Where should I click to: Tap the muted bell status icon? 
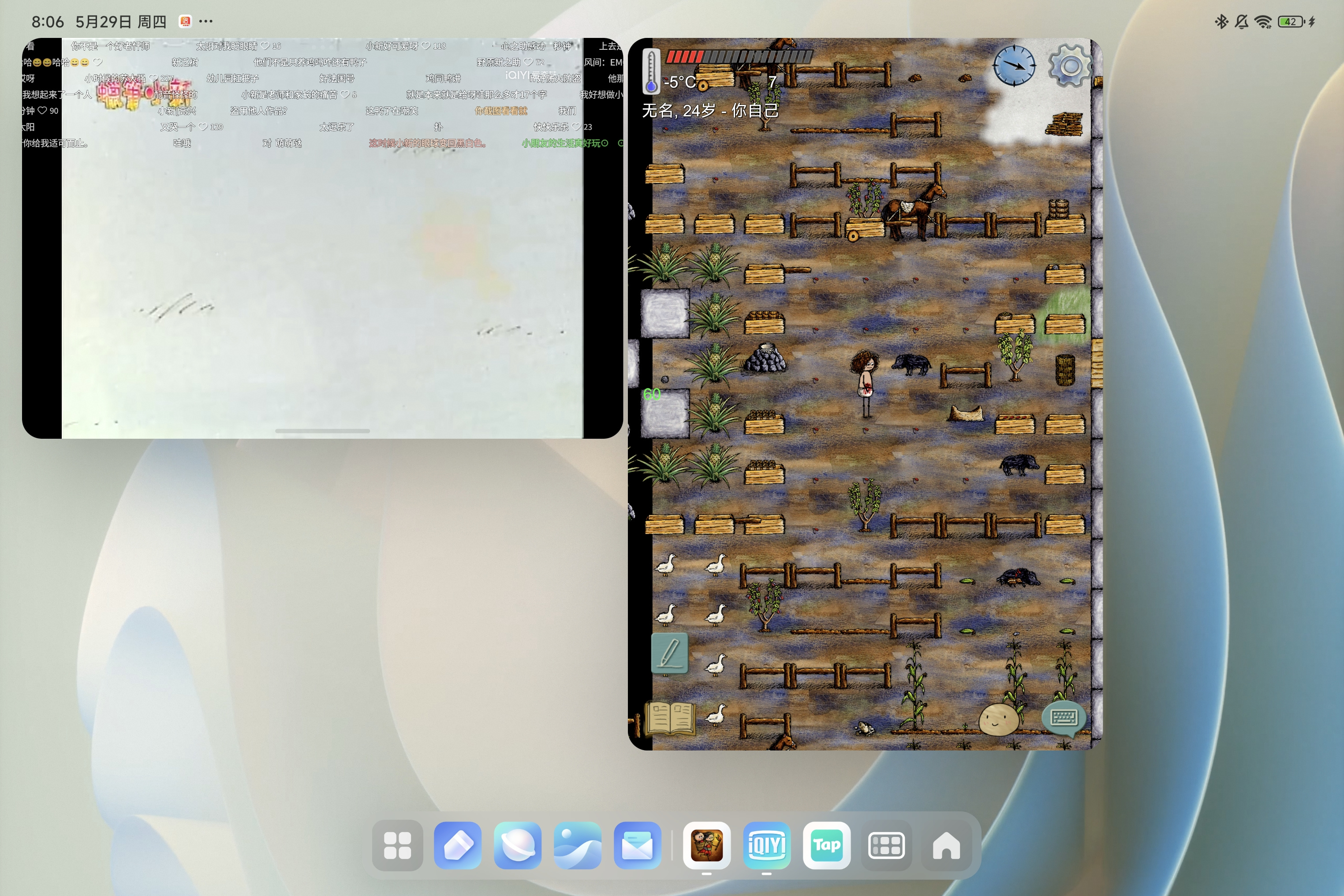pos(1241,22)
